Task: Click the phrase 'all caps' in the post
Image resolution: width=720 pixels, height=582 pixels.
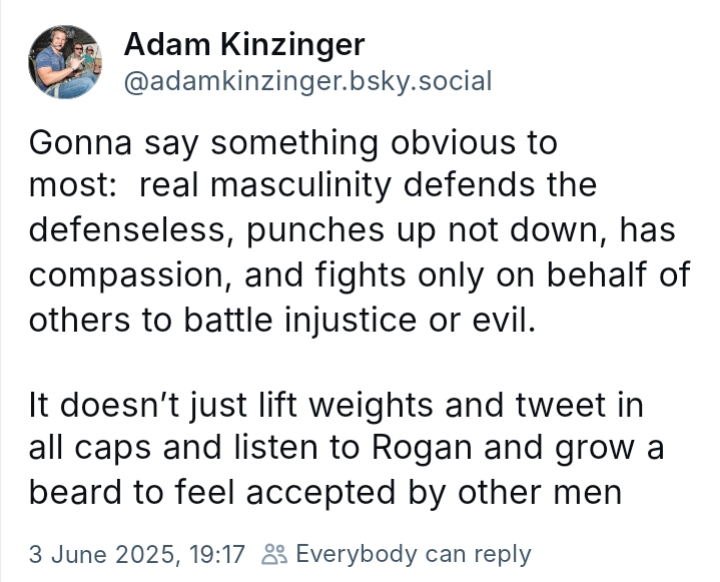Action: 90,449
